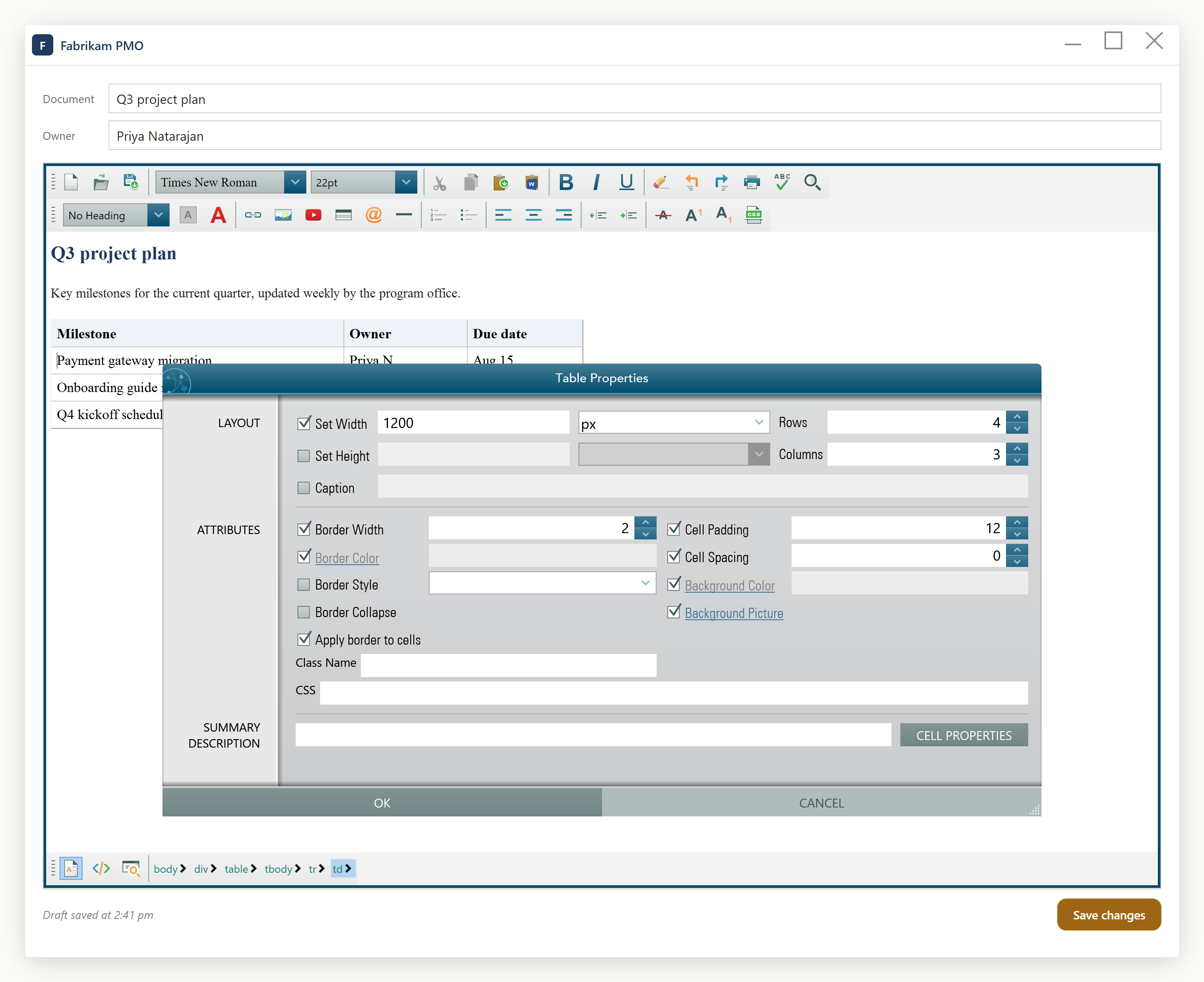
Task: Click the Undo arrow icon
Action: pyautogui.click(x=691, y=182)
